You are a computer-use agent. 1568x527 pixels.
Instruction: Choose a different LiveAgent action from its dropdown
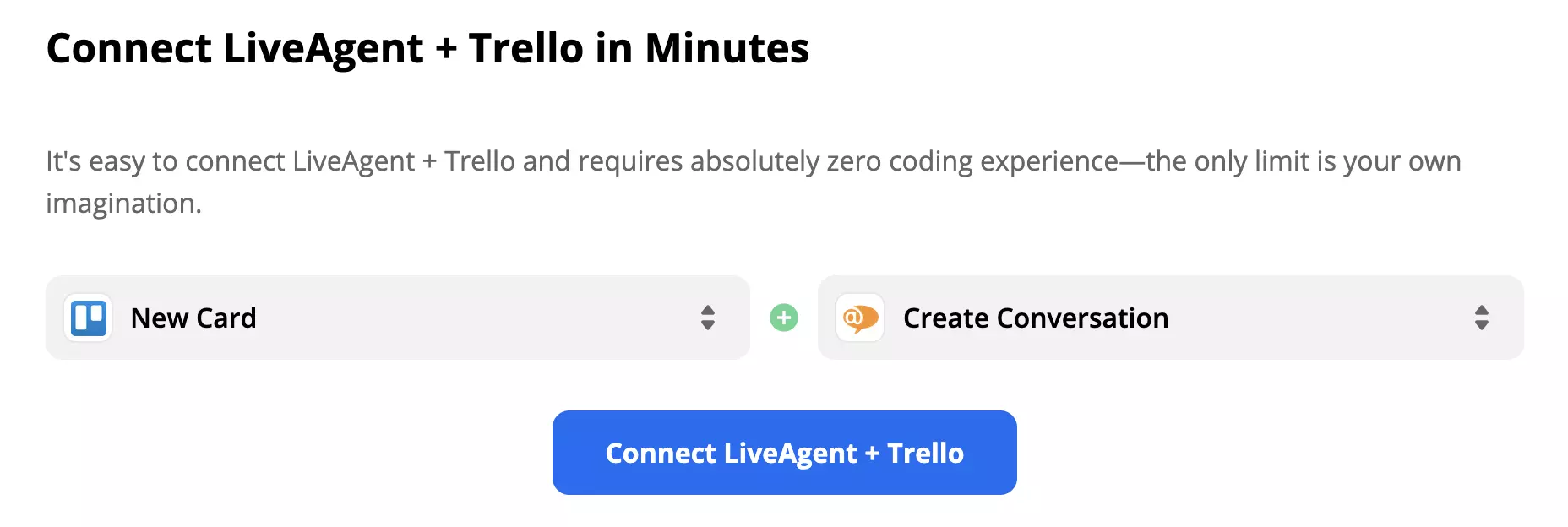point(1481,318)
